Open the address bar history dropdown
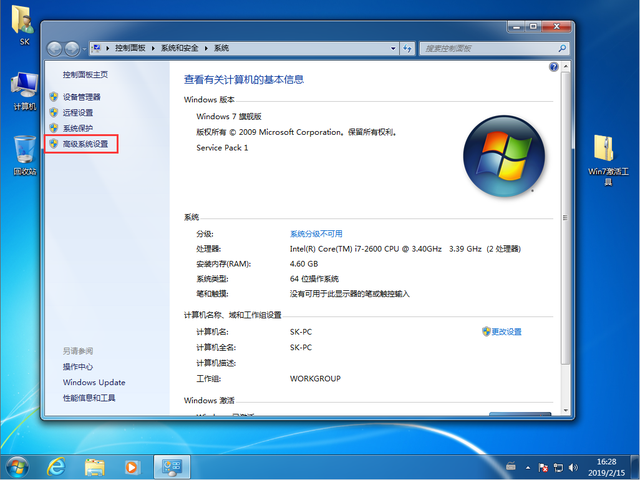Viewport: 640px width, 480px height. pos(393,48)
